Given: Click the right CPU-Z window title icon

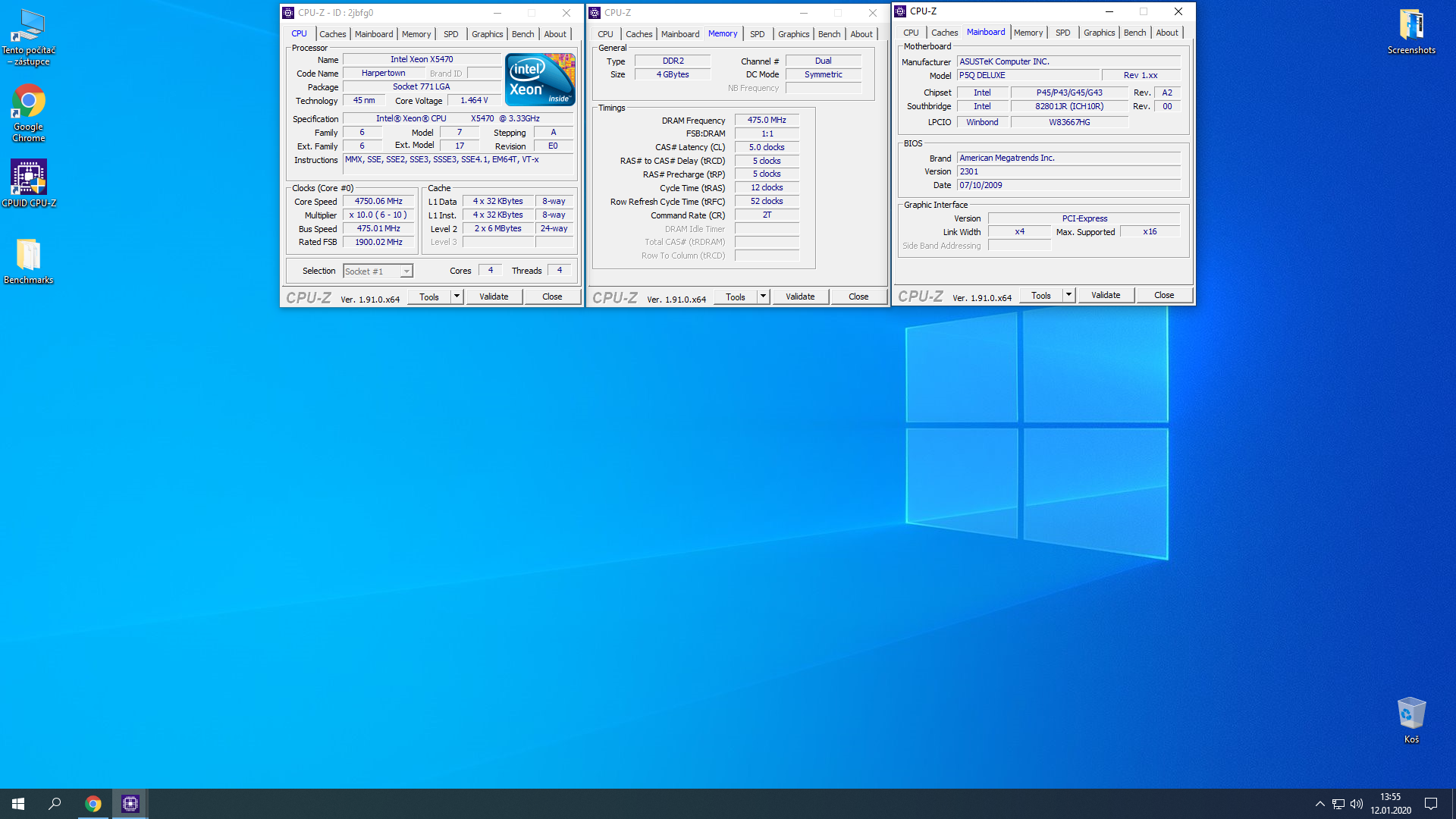Looking at the screenshot, I should coord(900,11).
